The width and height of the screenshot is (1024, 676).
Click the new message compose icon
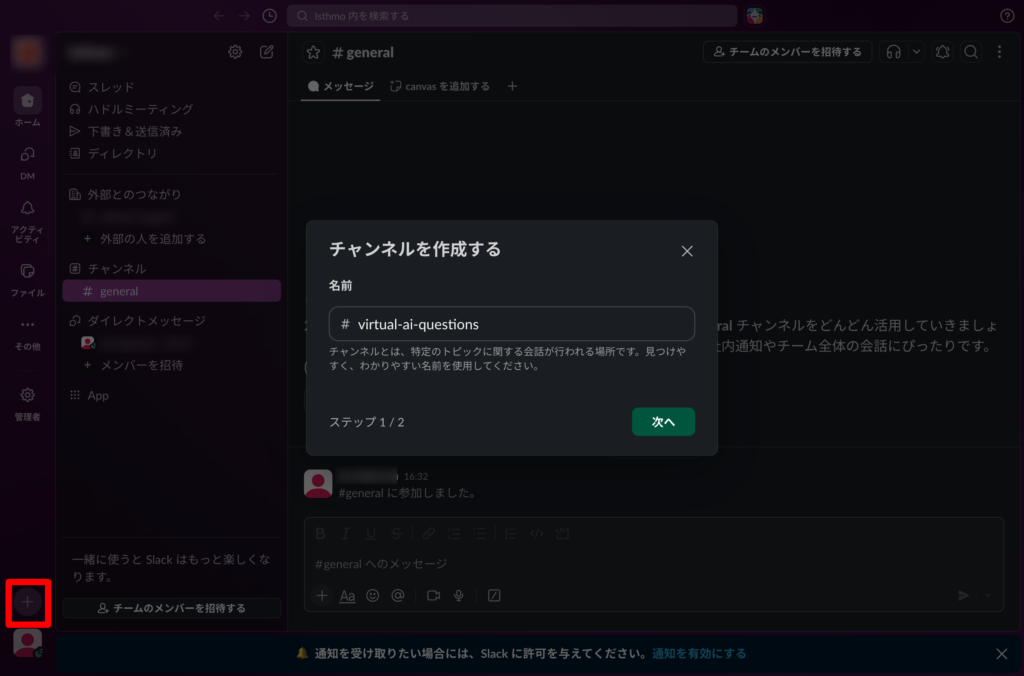[x=267, y=52]
